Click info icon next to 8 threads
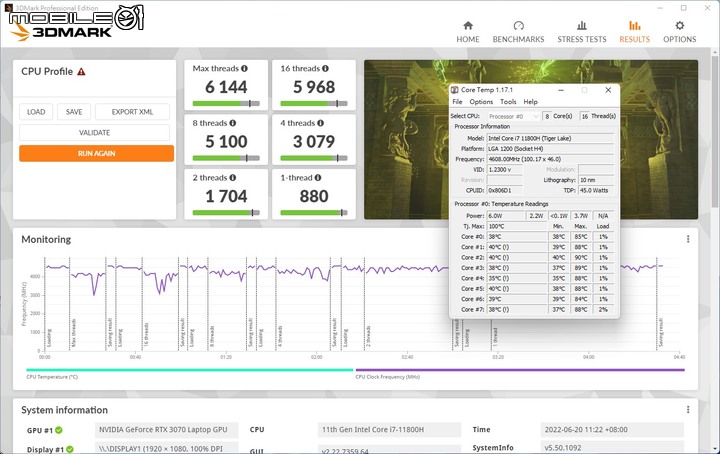This screenshot has height=454, width=720. 233,123
